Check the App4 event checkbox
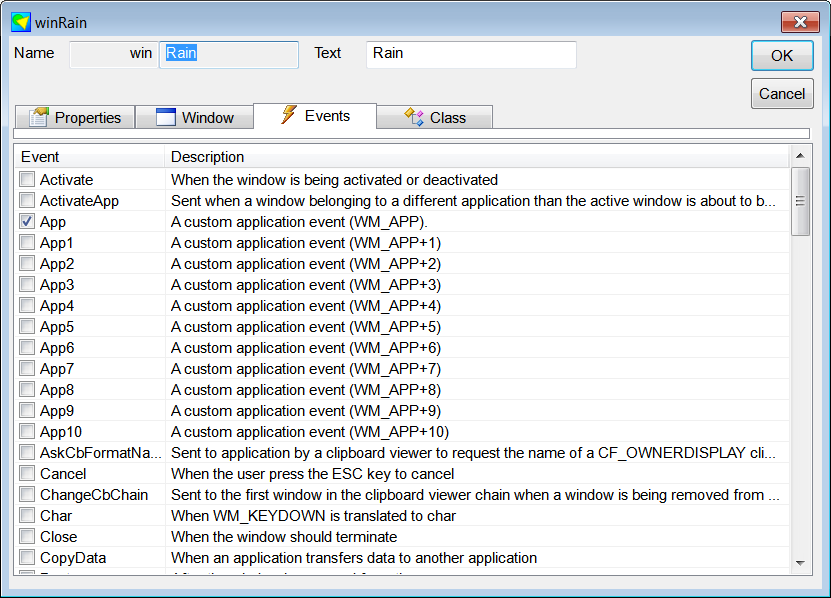 click(27, 305)
